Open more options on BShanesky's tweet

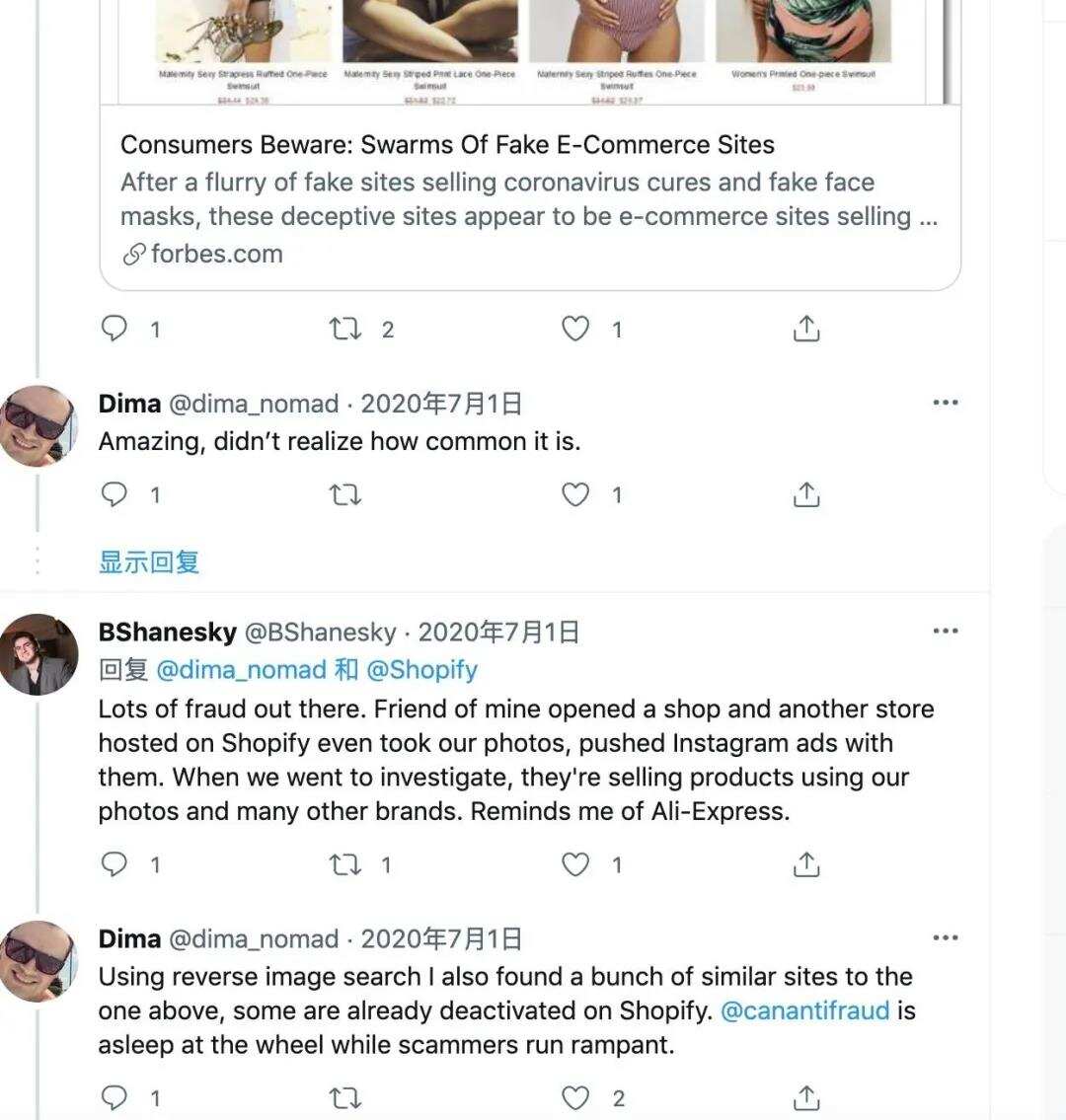(x=946, y=630)
